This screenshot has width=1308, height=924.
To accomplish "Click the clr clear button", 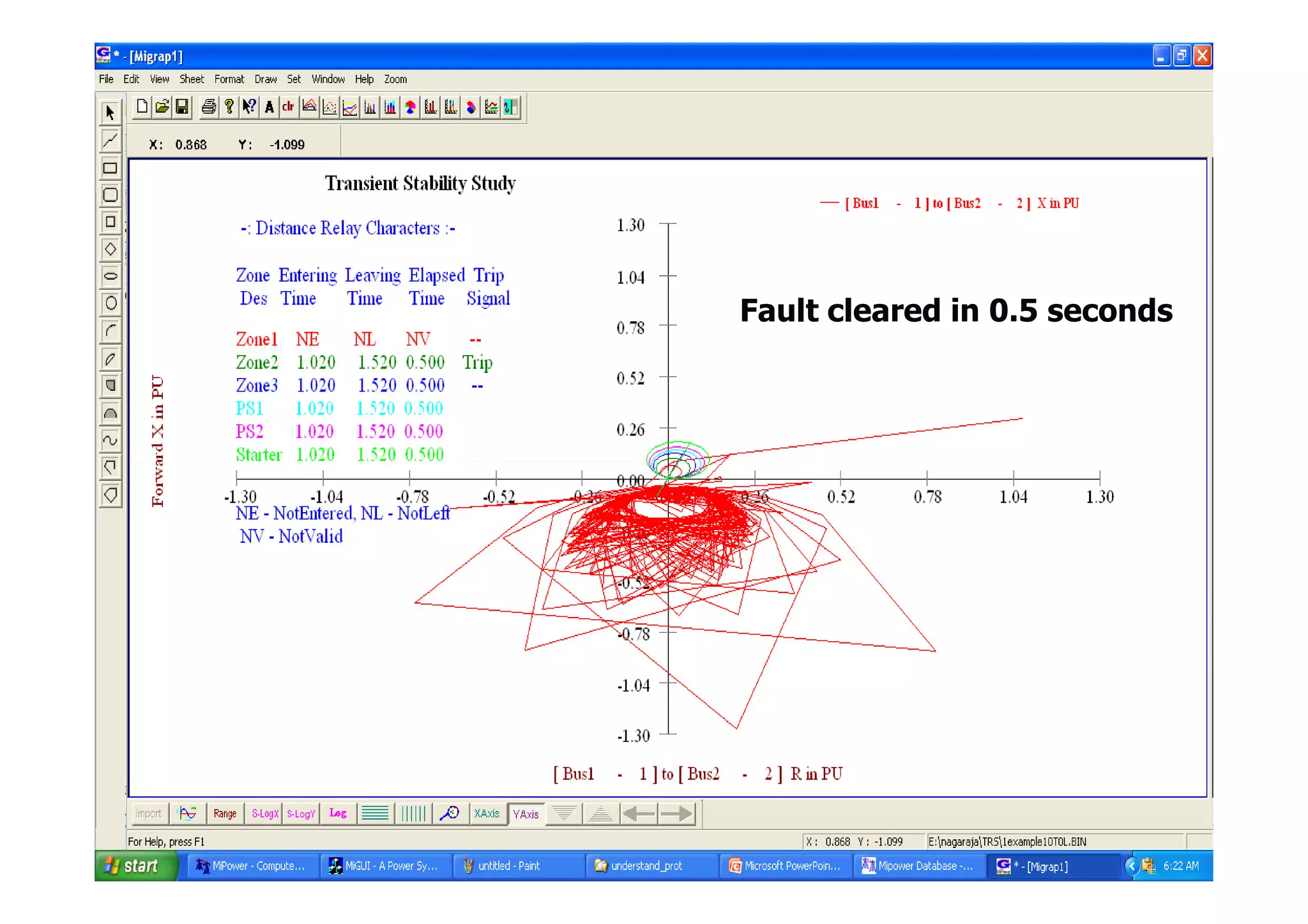I will point(289,107).
